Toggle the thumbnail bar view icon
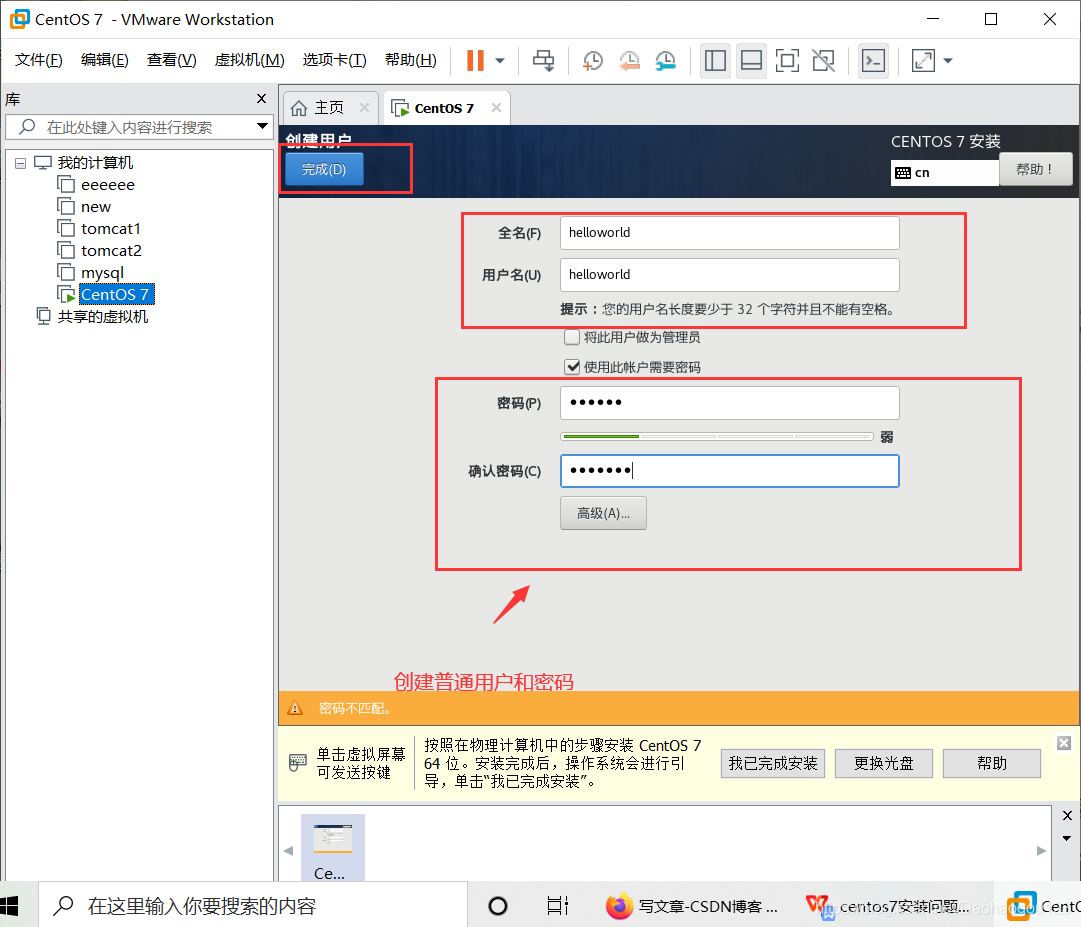The image size is (1081, 927). (x=751, y=61)
